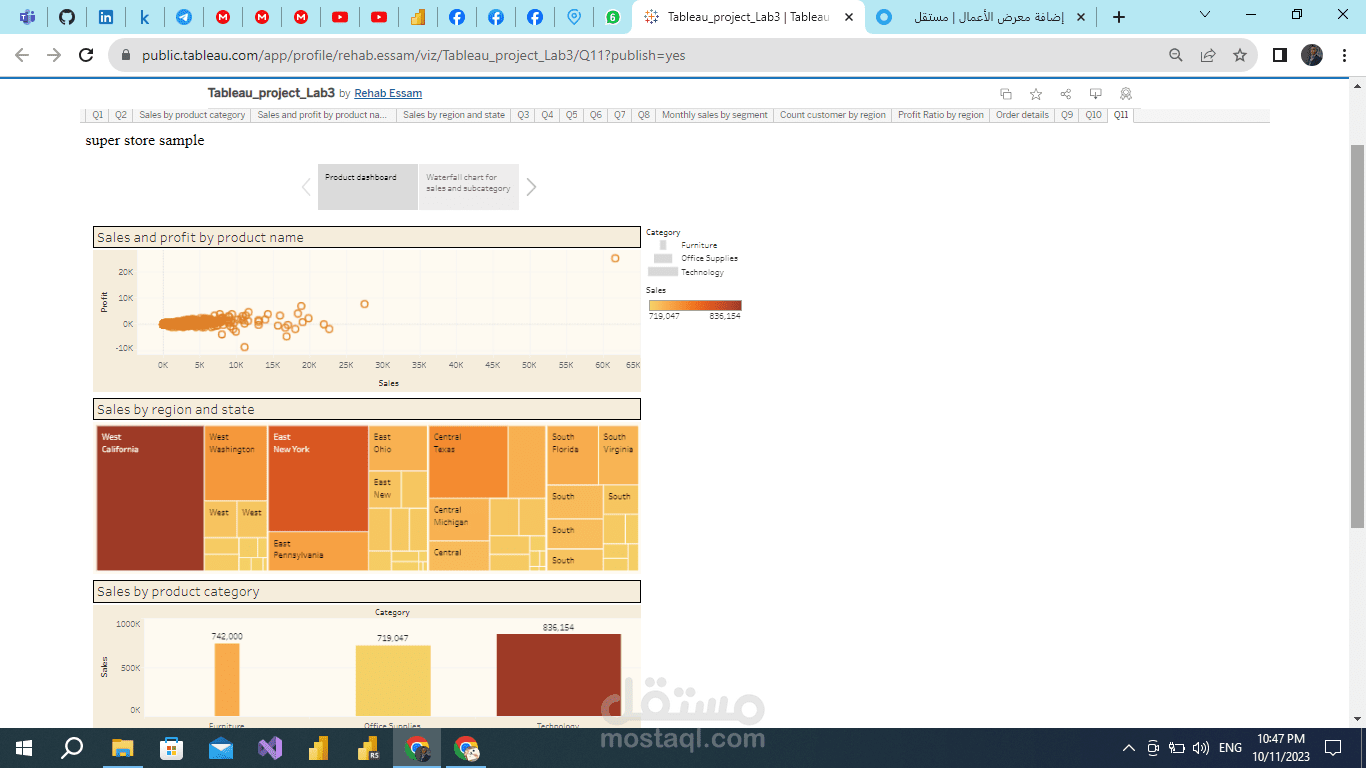Image resolution: width=1366 pixels, height=768 pixels.
Task: Favorite this Tableau viz with the star
Action: (1036, 94)
